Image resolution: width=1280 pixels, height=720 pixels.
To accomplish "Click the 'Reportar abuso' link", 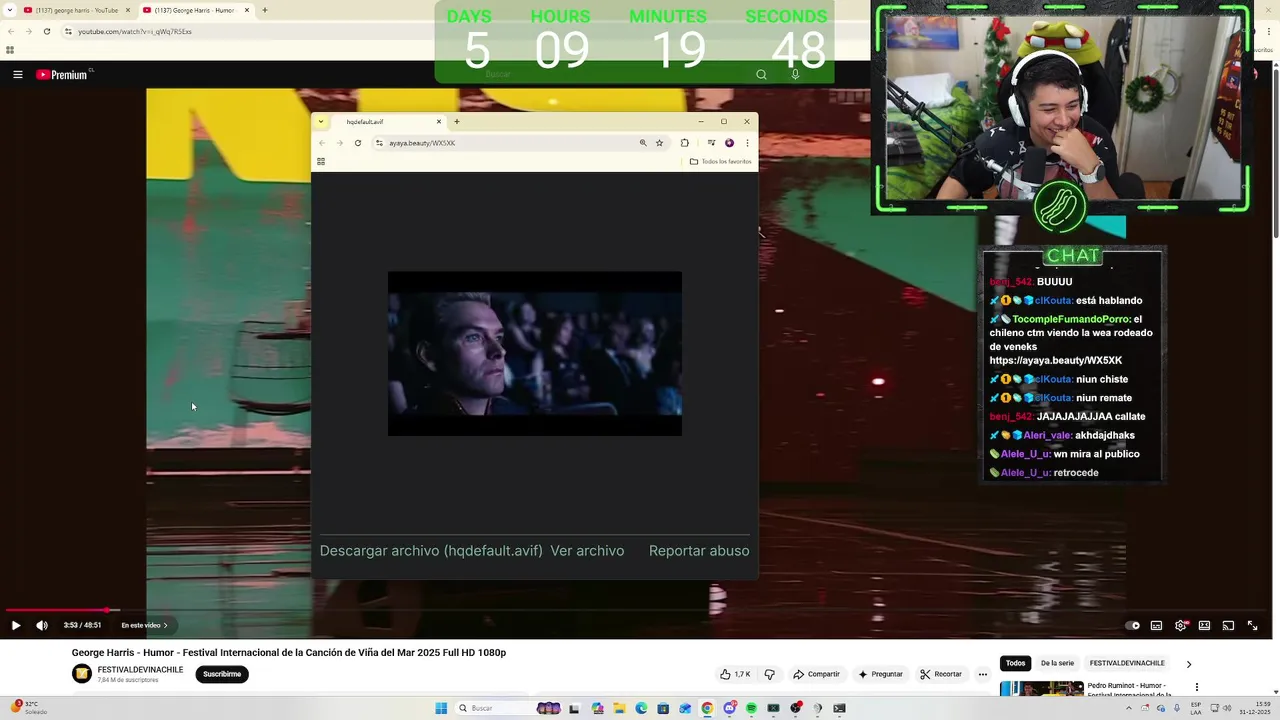I will click(x=699, y=550).
